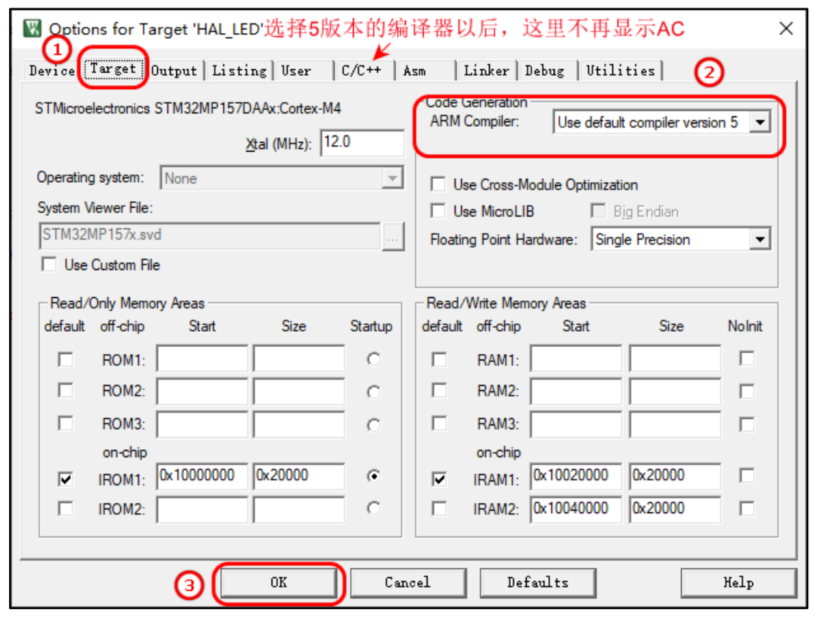The width and height of the screenshot is (821, 618).
Task: Click the Defaults button
Action: (x=538, y=582)
